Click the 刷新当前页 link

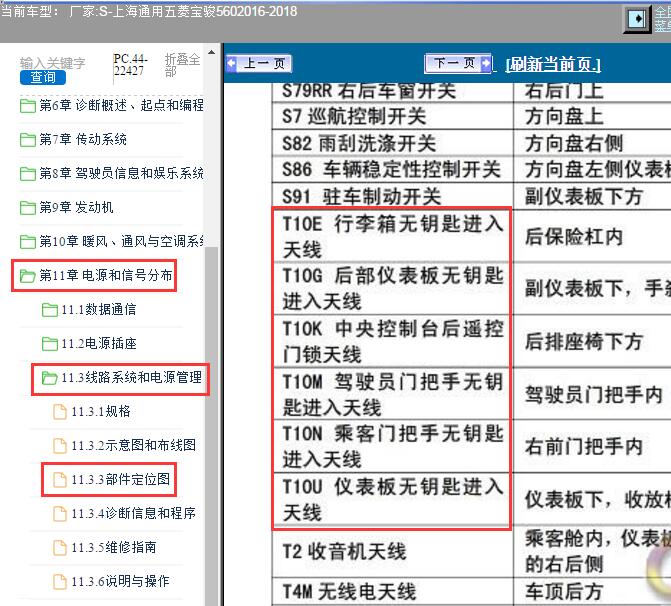click(553, 65)
